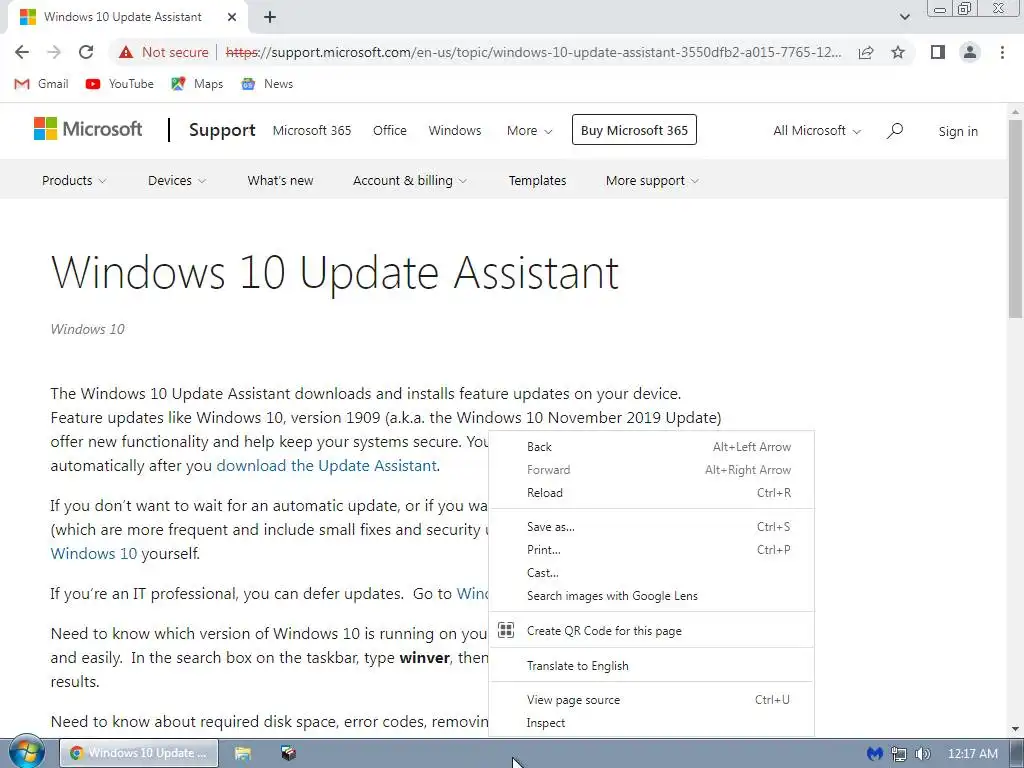Select View page source
This screenshot has width=1024, height=768.
[652, 700]
